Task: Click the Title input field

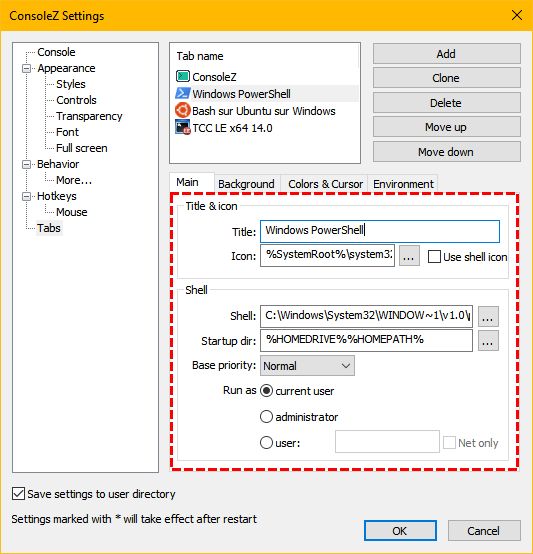Action: 380,231
